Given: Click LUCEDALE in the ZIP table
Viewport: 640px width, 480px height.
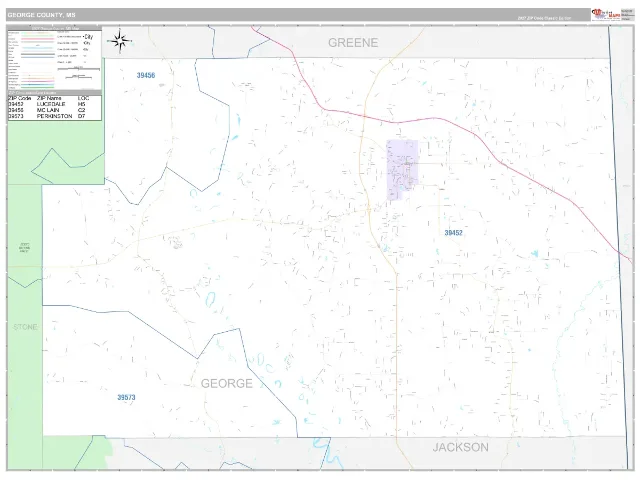Looking at the screenshot, I should [x=51, y=104].
